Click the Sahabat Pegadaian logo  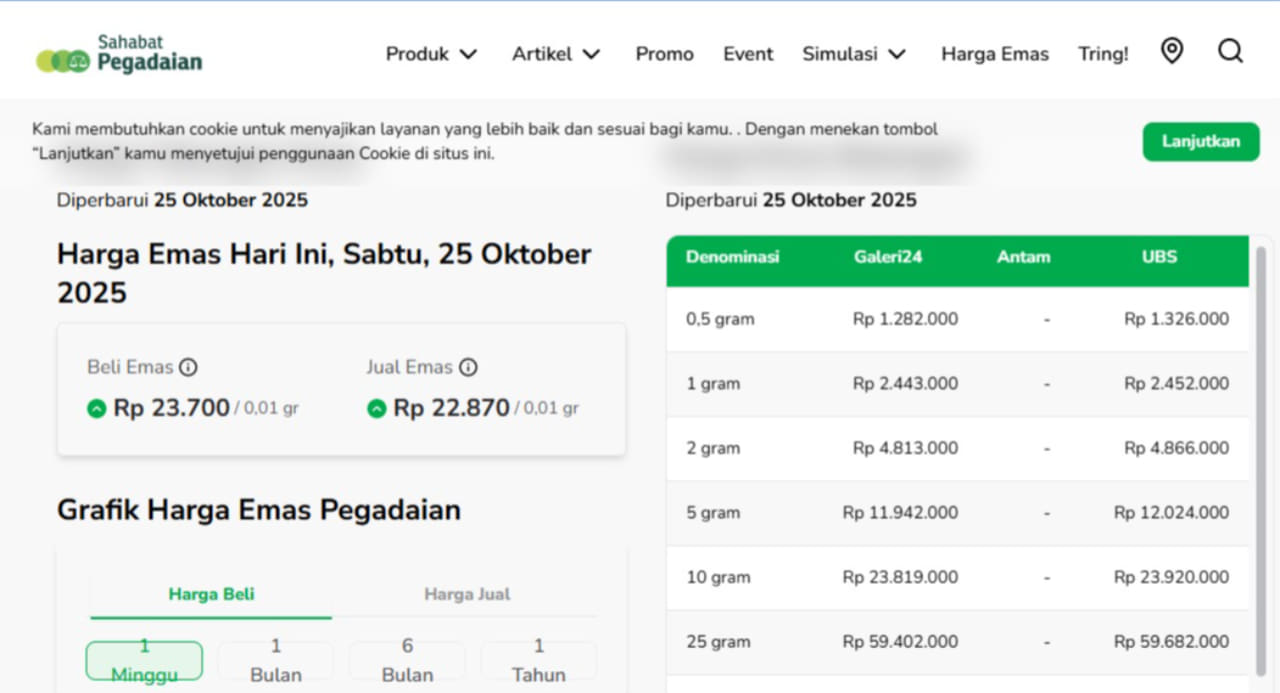click(119, 54)
